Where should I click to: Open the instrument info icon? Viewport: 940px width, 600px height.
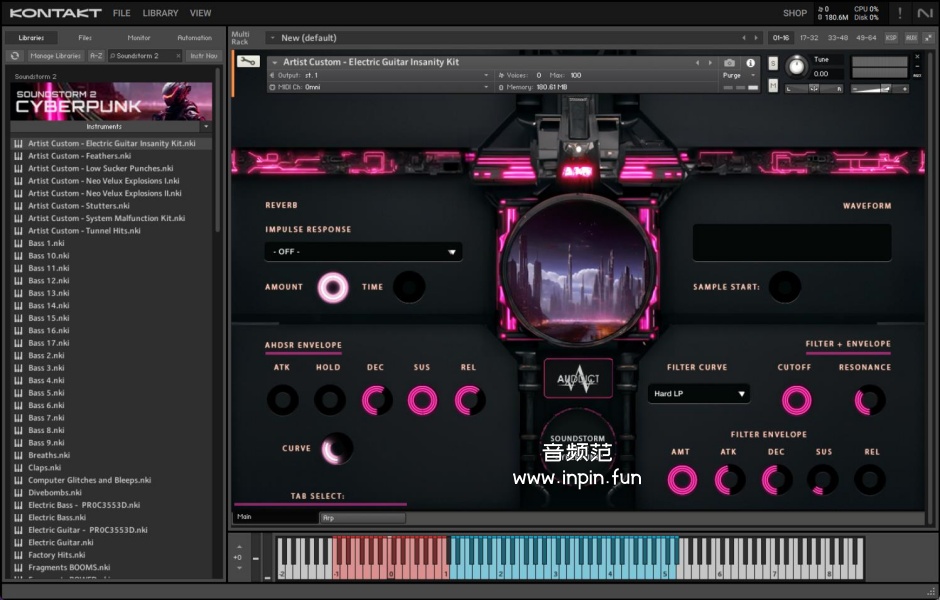pos(751,63)
